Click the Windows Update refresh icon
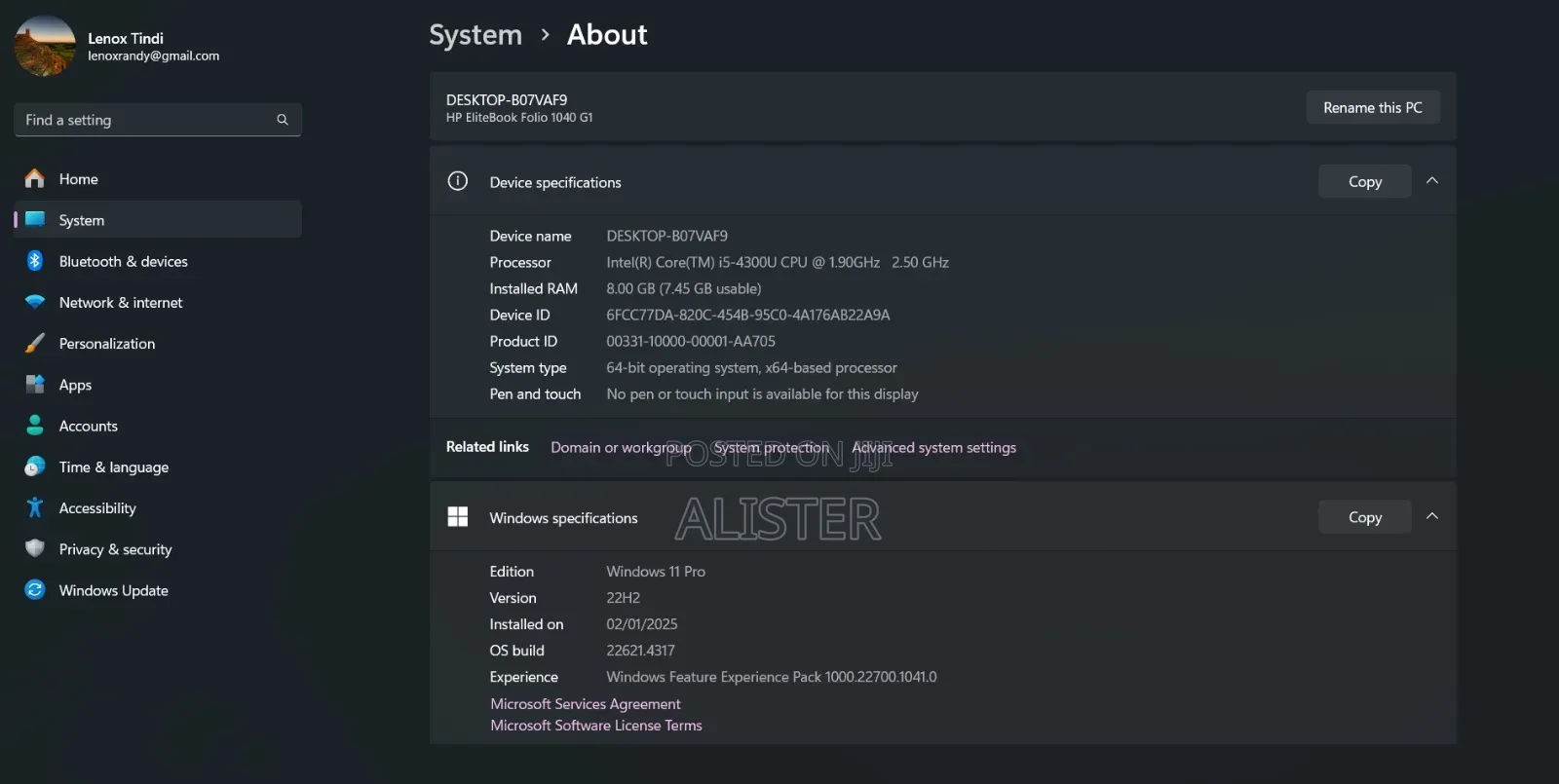 35,589
